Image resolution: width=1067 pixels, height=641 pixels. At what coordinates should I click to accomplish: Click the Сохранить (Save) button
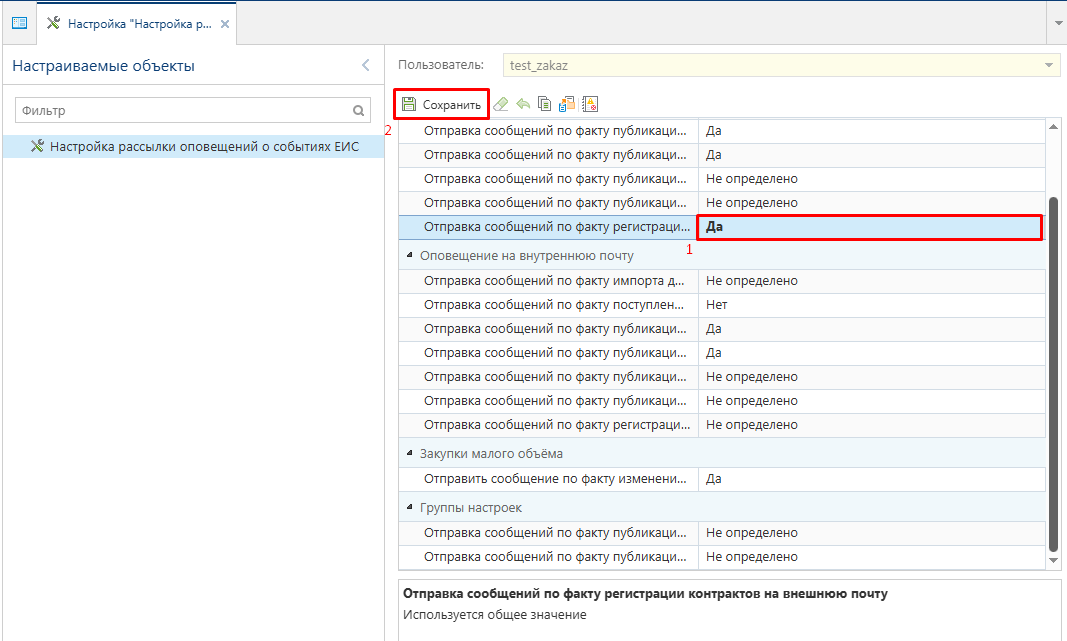pos(442,104)
